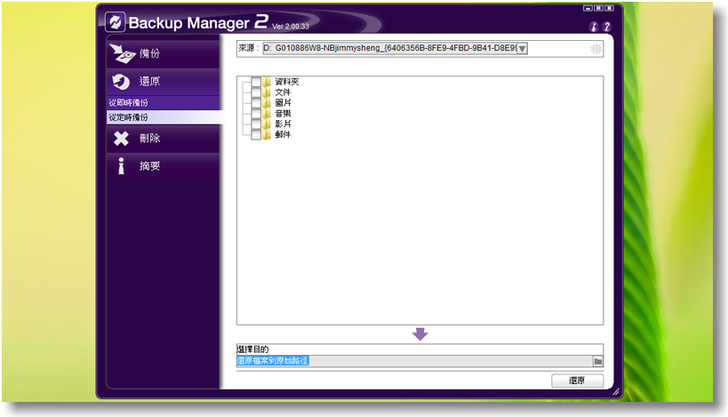The width and height of the screenshot is (728, 417).
Task: Check the 資料夾 checkbox
Action: pyautogui.click(x=256, y=82)
